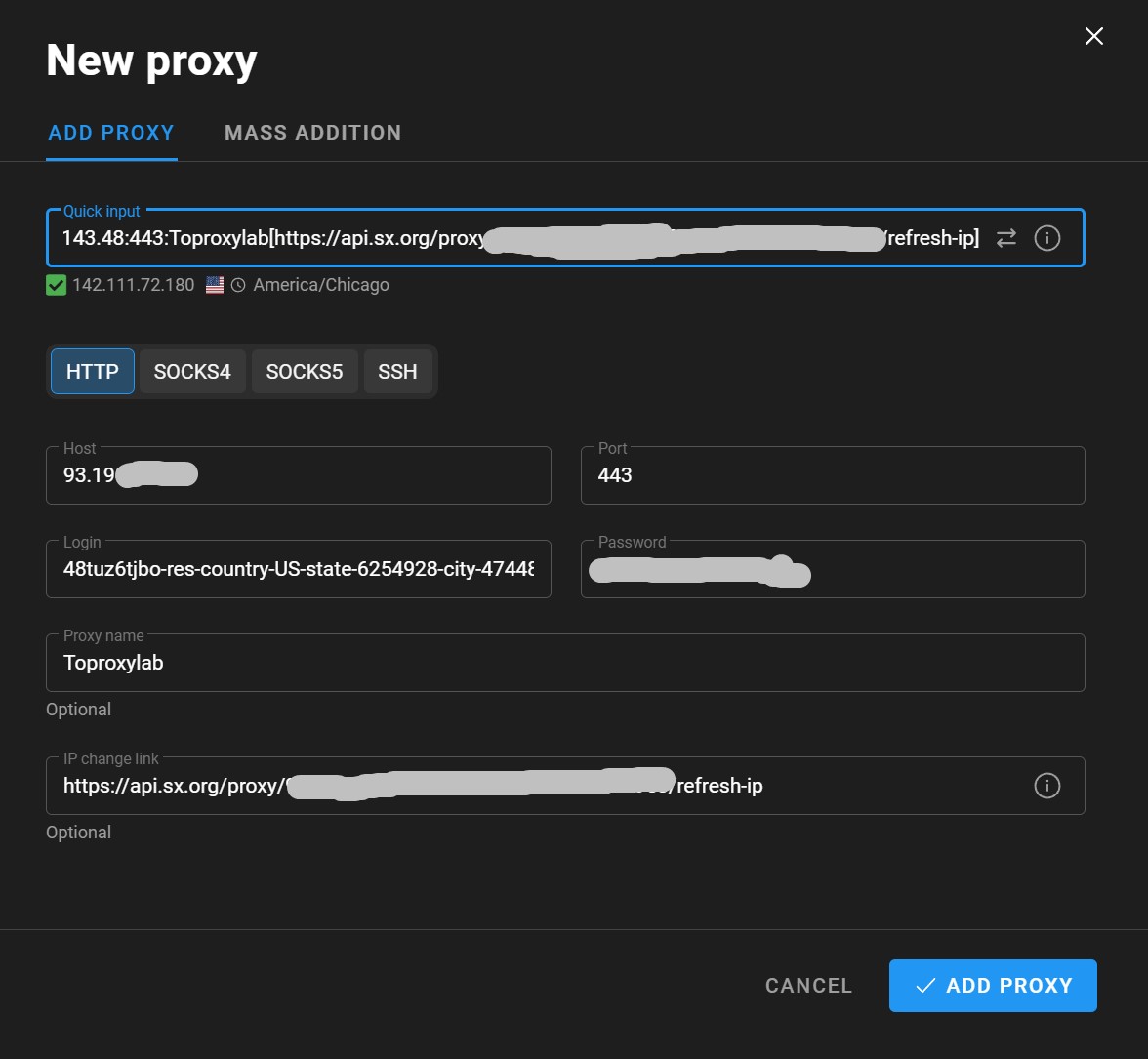Click into the Host field
Screen dimensions: 1148x1059
(x=298, y=475)
